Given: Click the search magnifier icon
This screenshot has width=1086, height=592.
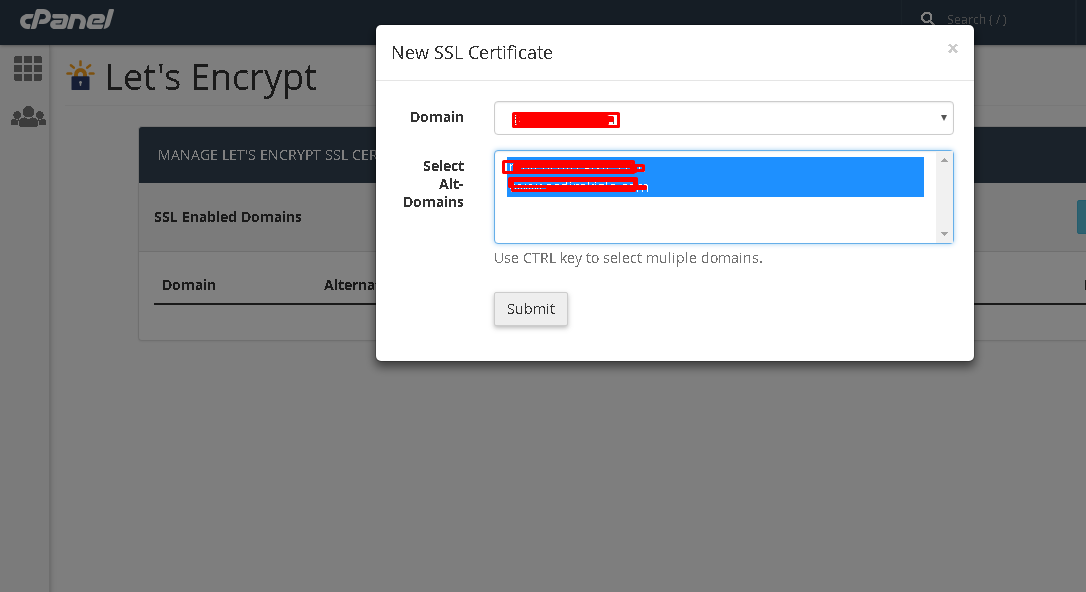Looking at the screenshot, I should 927,19.
